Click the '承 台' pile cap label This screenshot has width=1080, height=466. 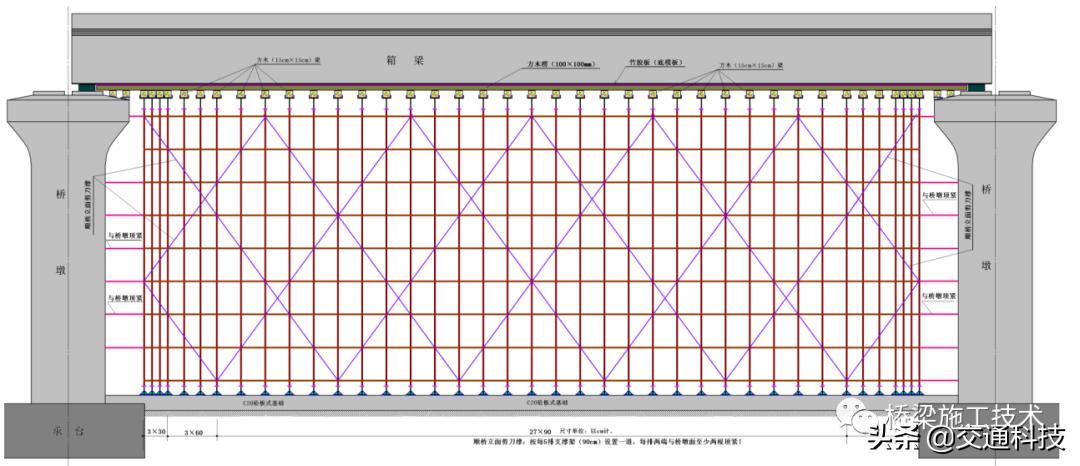[69, 432]
